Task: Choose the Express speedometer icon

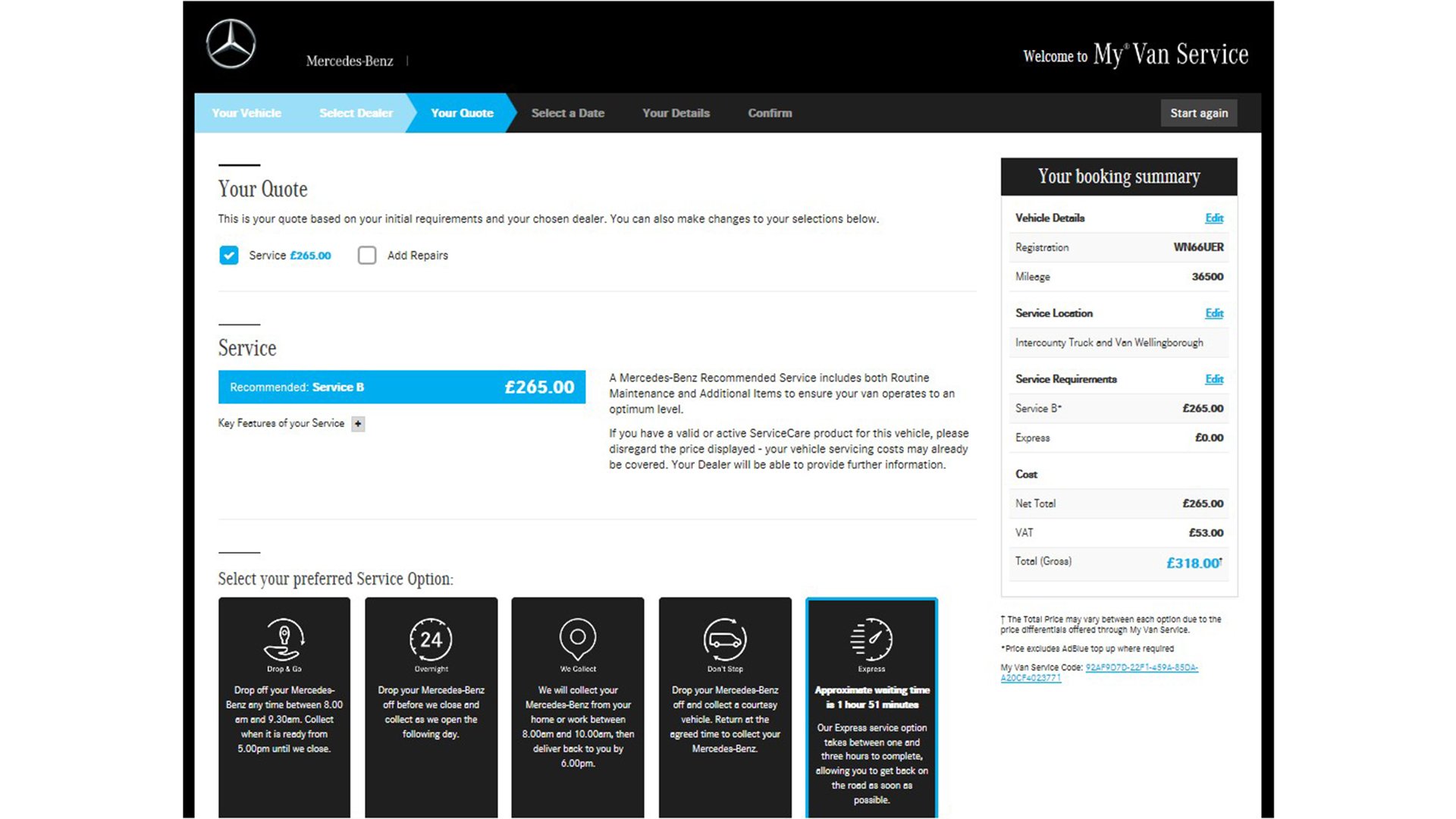Action: (871, 639)
